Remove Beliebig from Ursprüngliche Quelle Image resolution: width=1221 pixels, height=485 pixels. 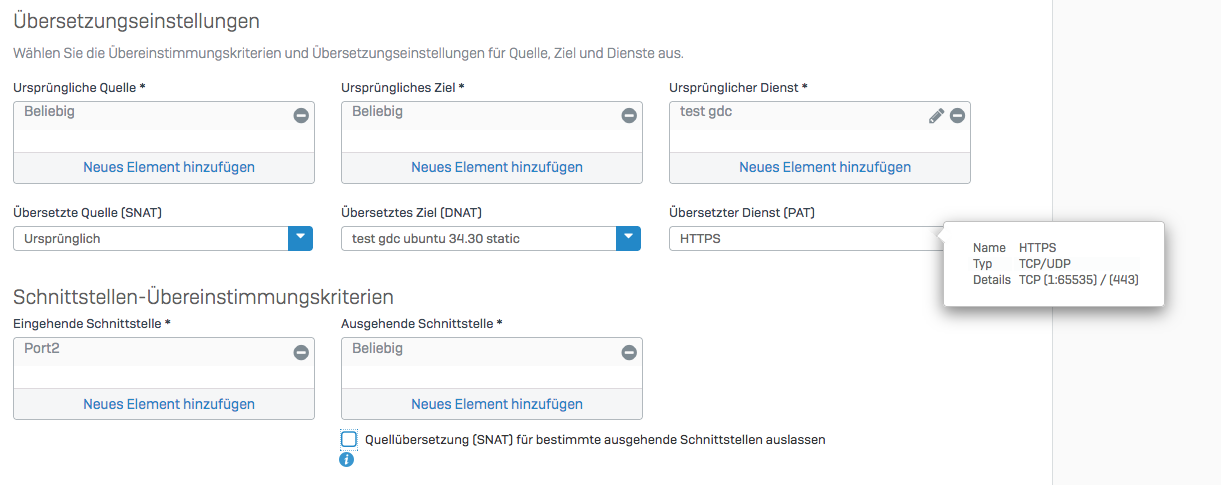[301, 116]
